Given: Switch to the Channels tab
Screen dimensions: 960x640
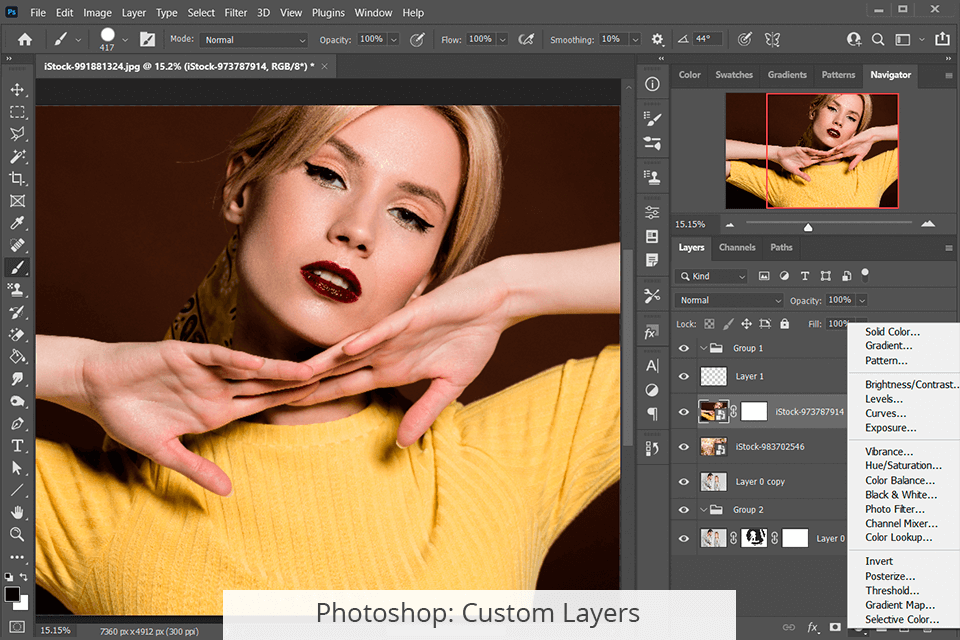Looking at the screenshot, I should (x=737, y=247).
